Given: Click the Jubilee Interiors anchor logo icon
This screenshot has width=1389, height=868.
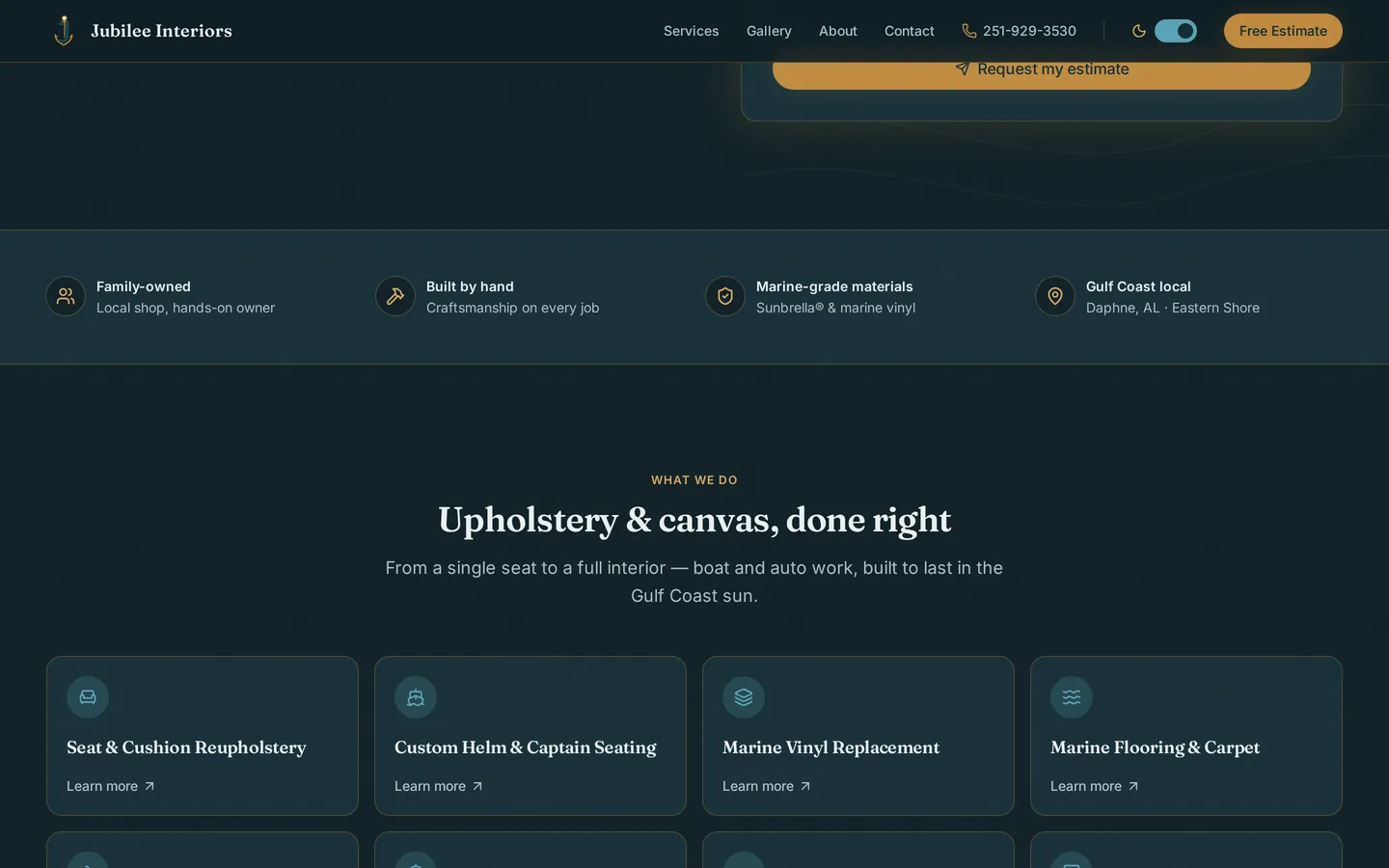Looking at the screenshot, I should [64, 31].
